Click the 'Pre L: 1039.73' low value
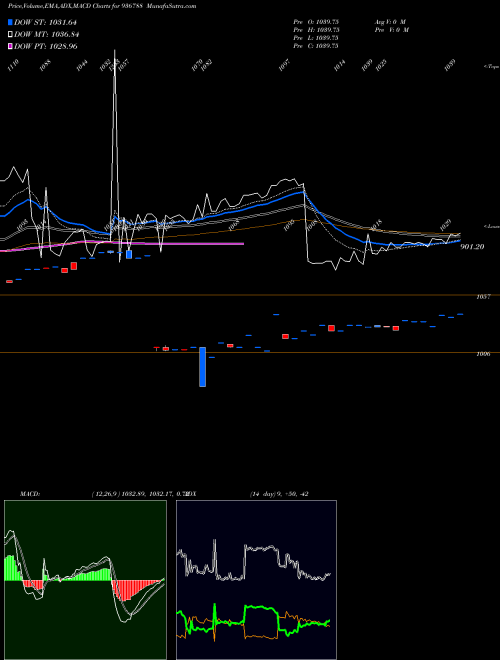This screenshot has width=500, height=660. [316, 38]
